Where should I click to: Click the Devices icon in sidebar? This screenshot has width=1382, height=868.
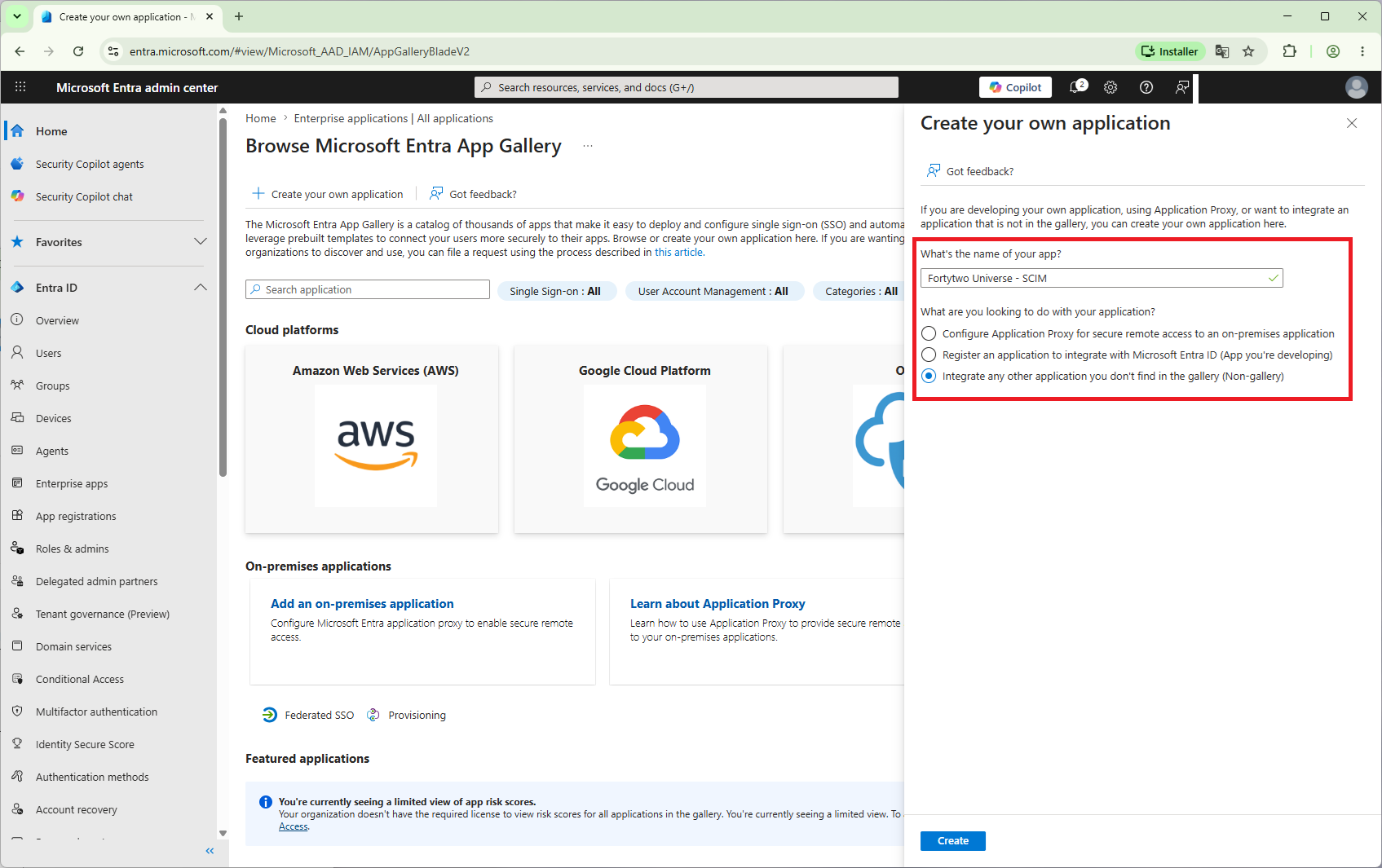pyautogui.click(x=17, y=417)
